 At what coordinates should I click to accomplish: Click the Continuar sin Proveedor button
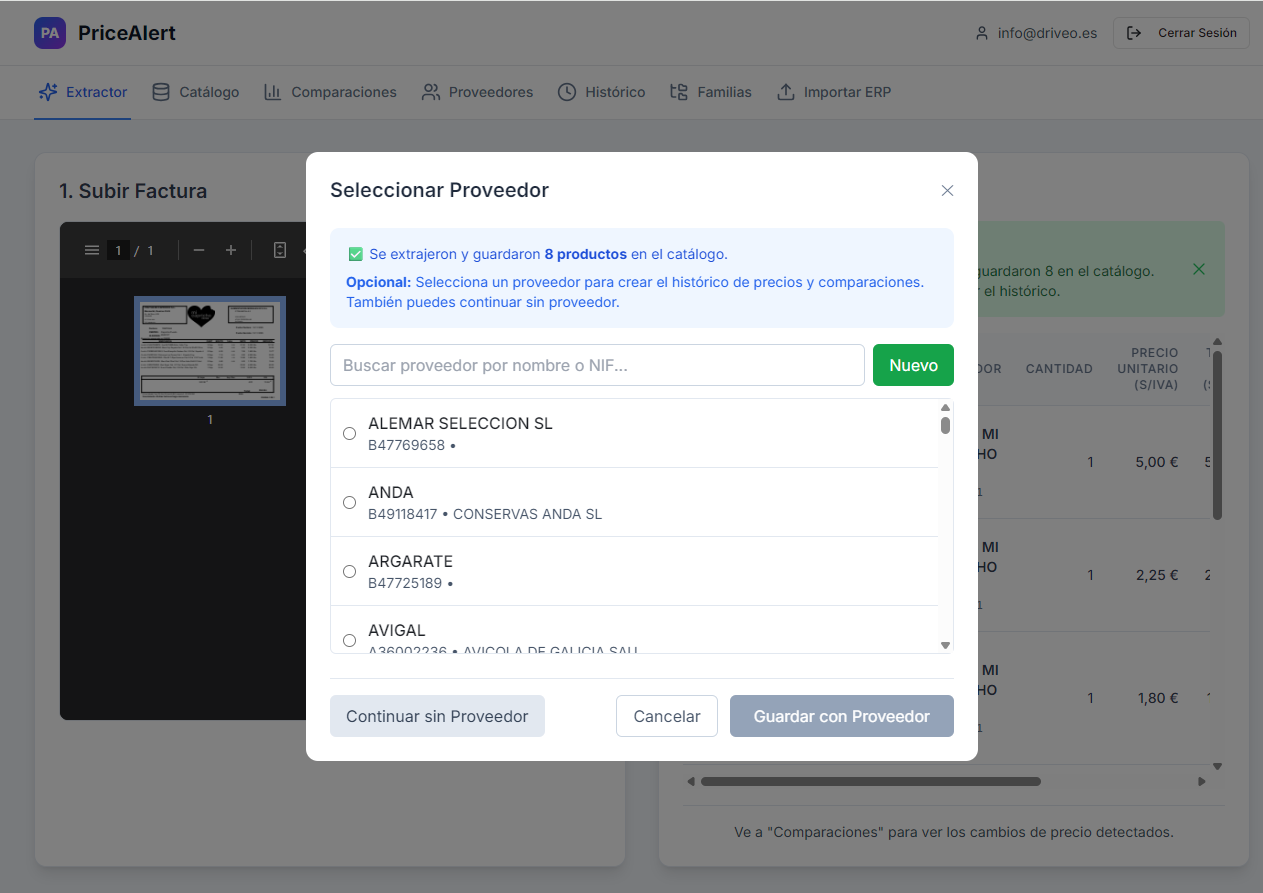tap(437, 716)
